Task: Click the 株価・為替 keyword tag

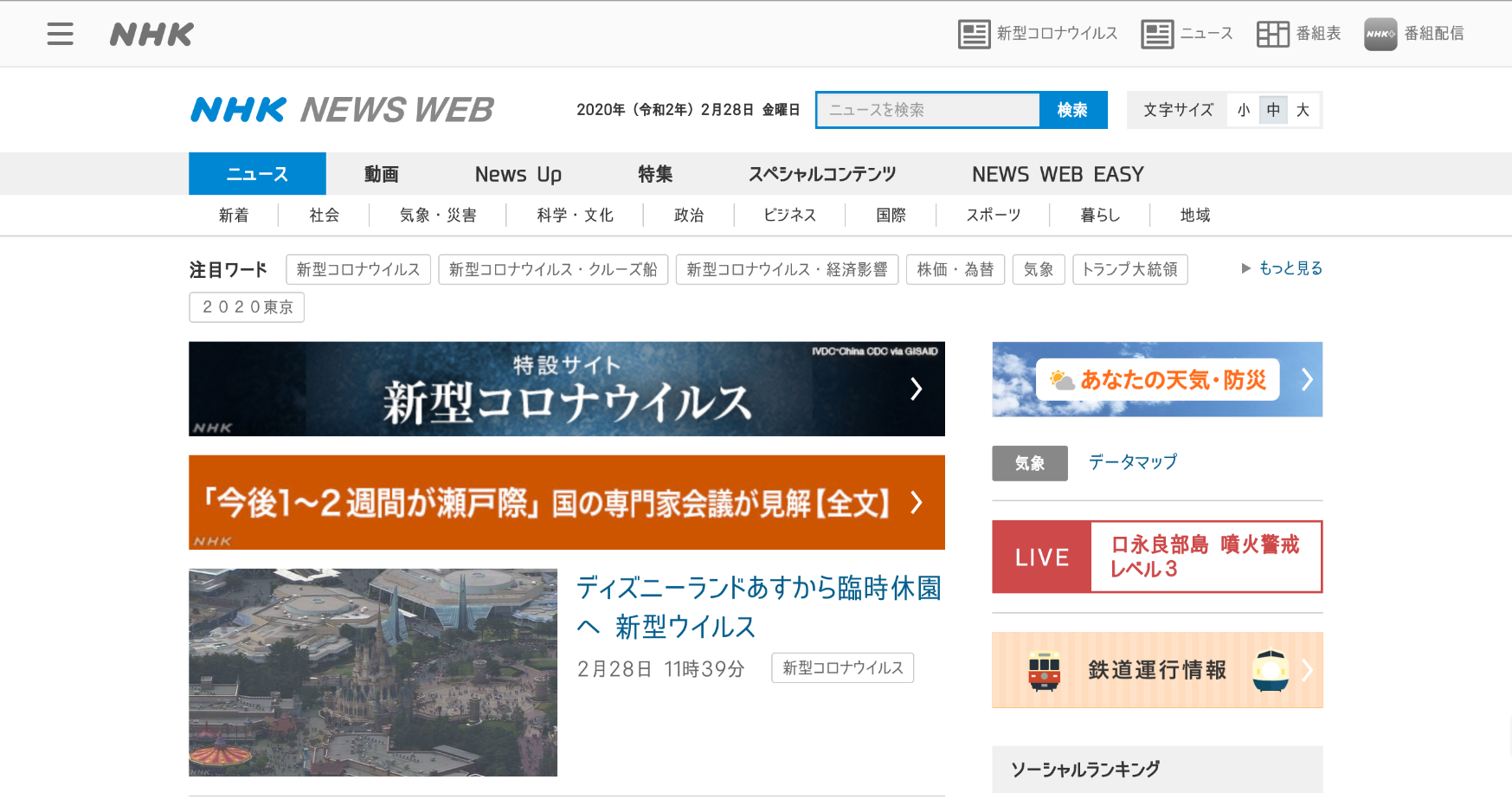Action: click(955, 269)
